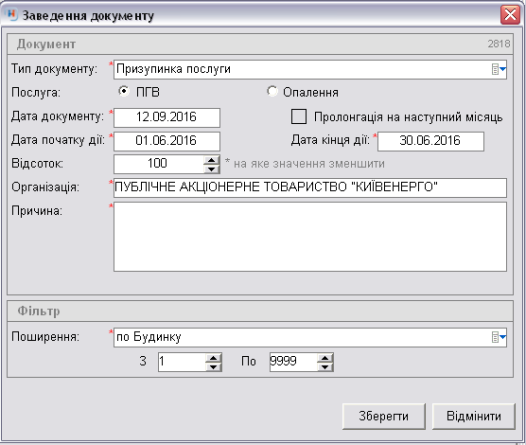The image size is (526, 445).
Task: Click into the Причина text area
Action: pos(310,237)
